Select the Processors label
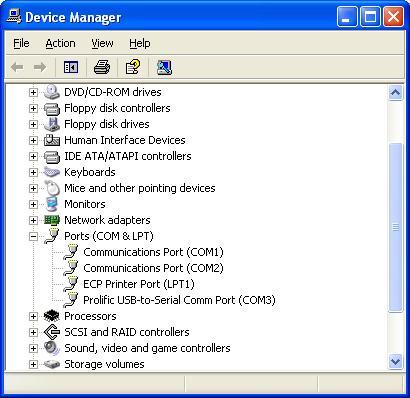410x398 pixels. [x=90, y=316]
